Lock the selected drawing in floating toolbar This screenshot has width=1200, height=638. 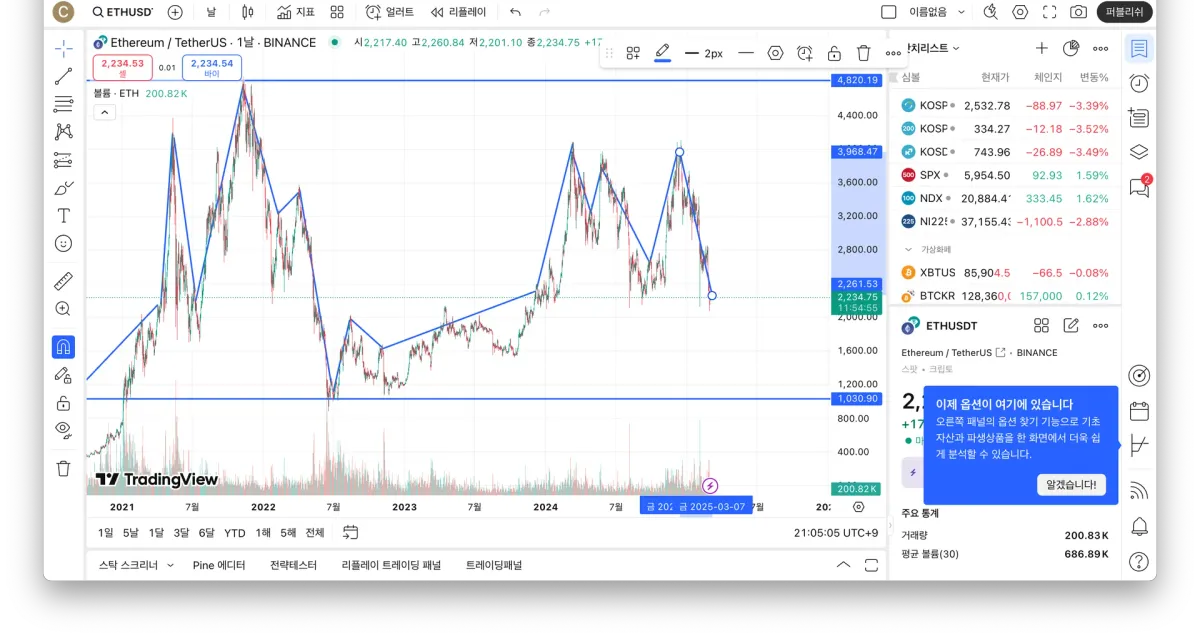click(834, 53)
